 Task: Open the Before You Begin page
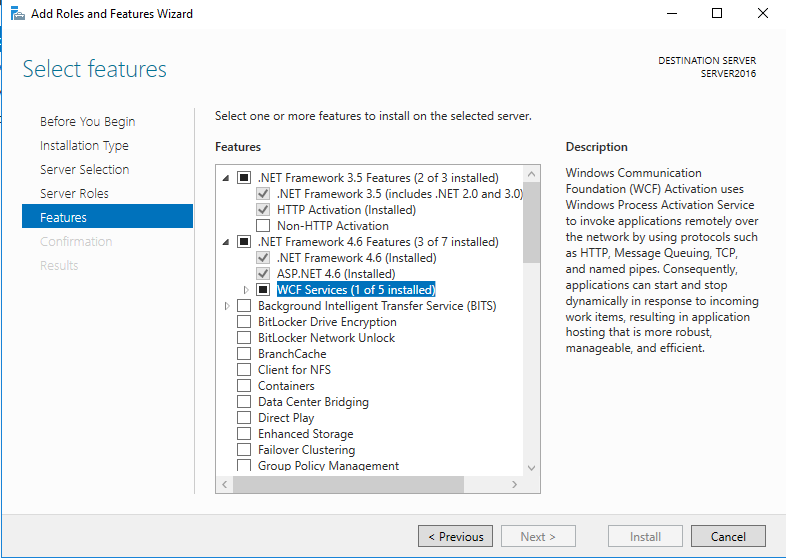pos(87,121)
